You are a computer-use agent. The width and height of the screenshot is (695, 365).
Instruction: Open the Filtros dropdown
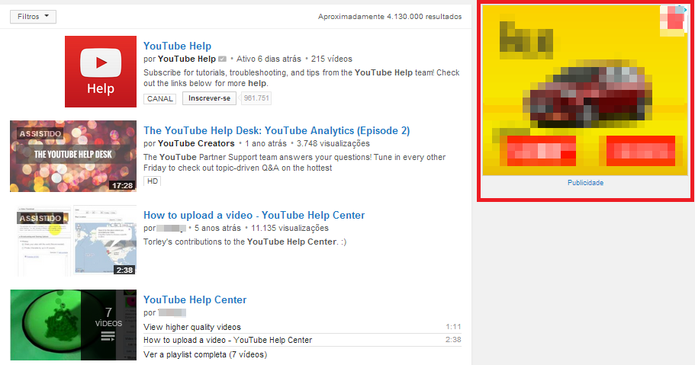[x=33, y=17]
